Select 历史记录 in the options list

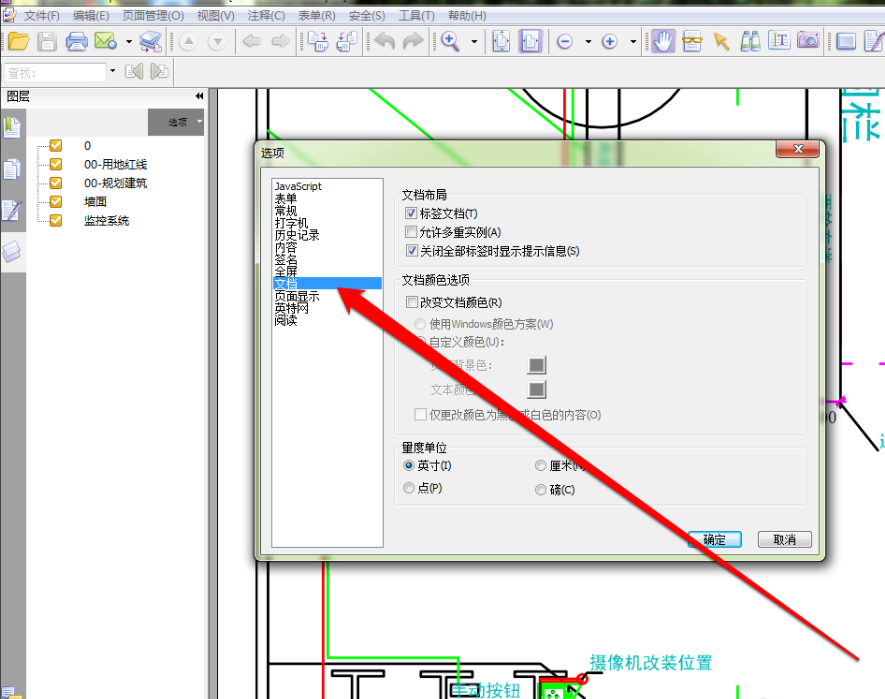click(x=297, y=235)
